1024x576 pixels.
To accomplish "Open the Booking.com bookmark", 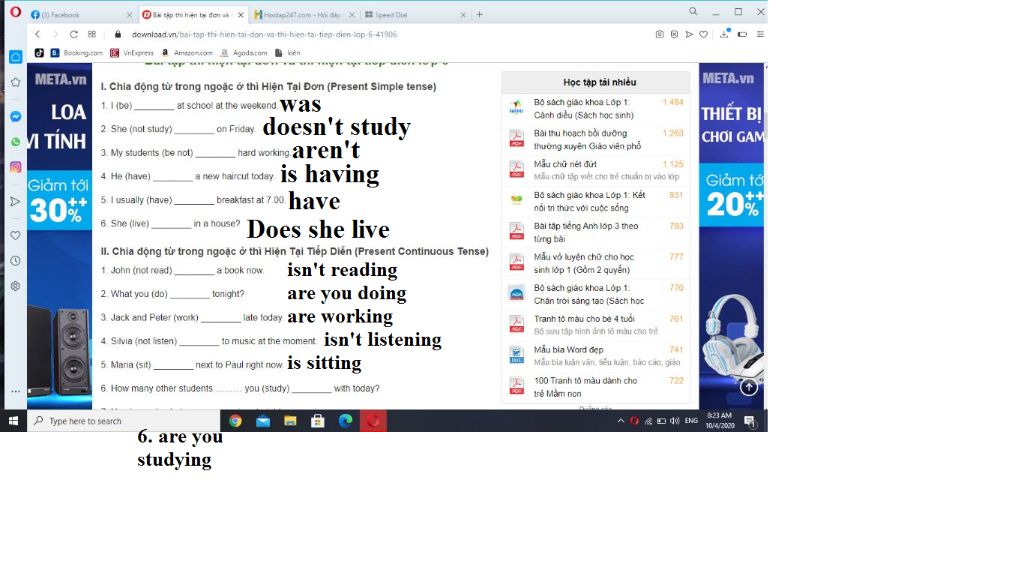I will tap(77, 52).
